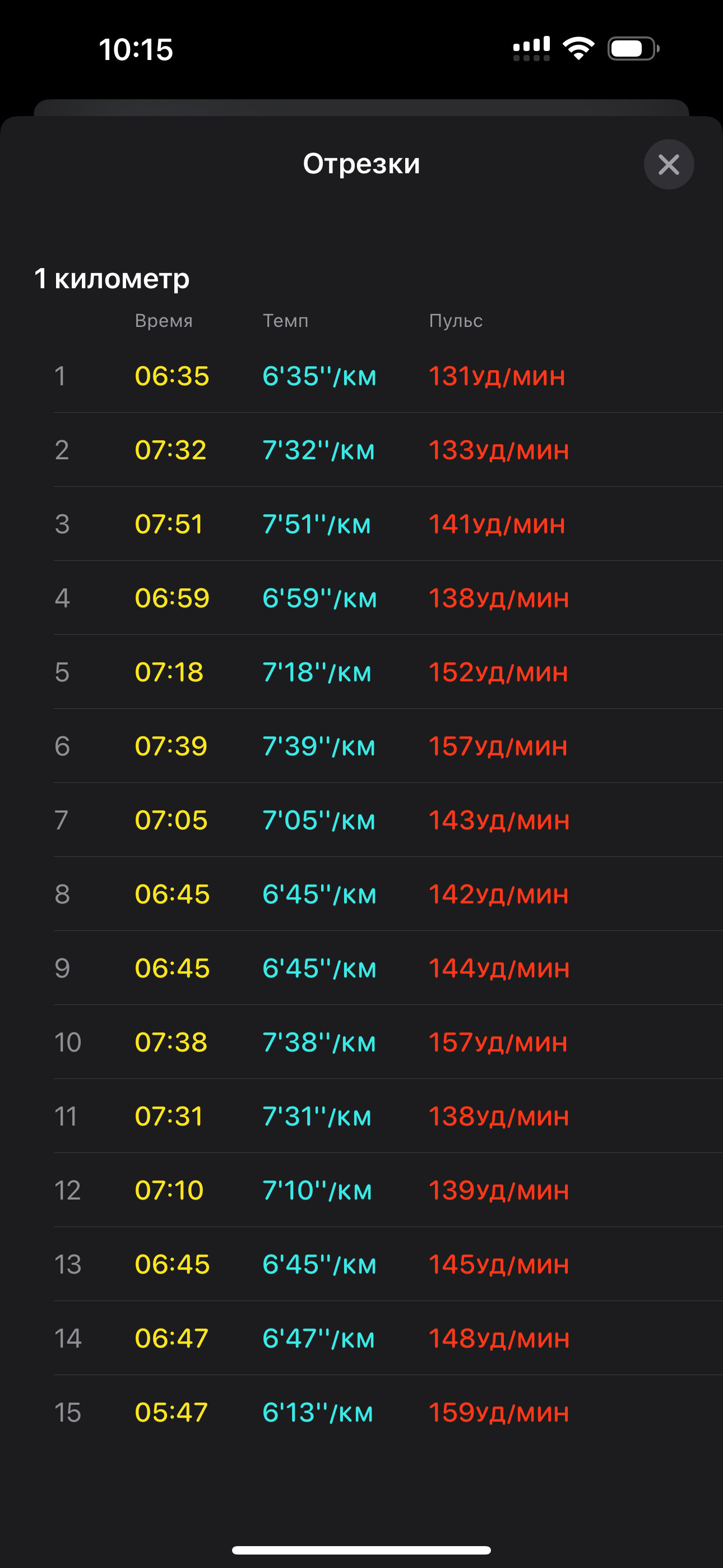Tap split 8 time 06:45
723x1568 pixels.
click(x=172, y=894)
